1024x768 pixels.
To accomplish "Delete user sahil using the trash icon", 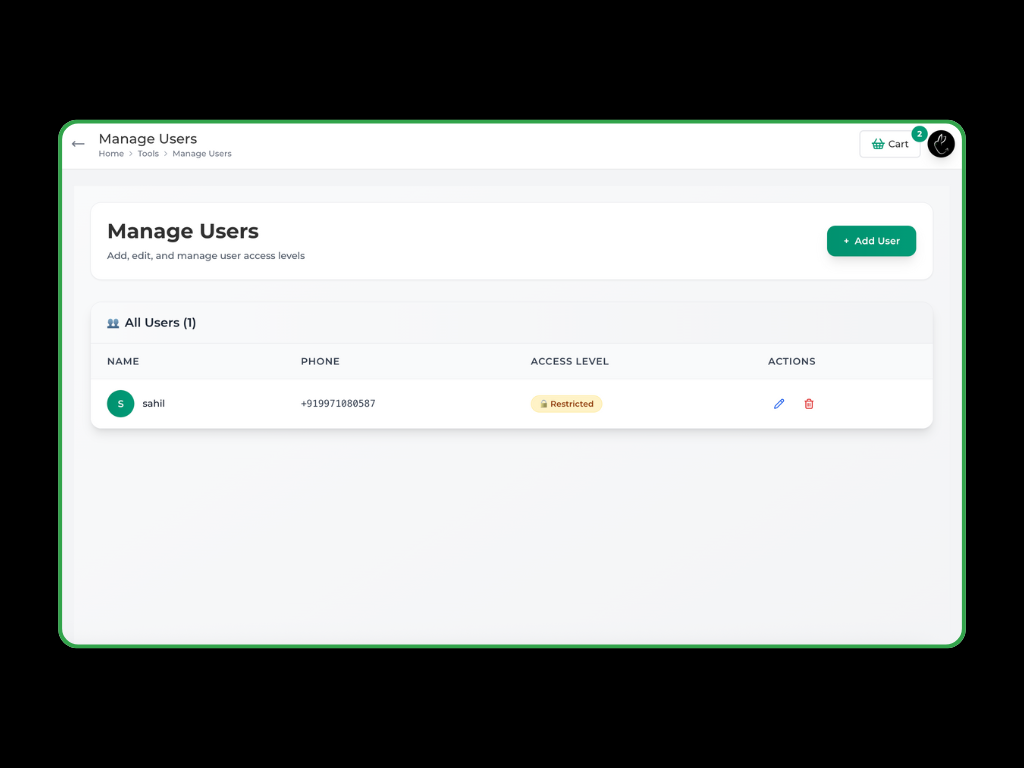I will [x=809, y=404].
